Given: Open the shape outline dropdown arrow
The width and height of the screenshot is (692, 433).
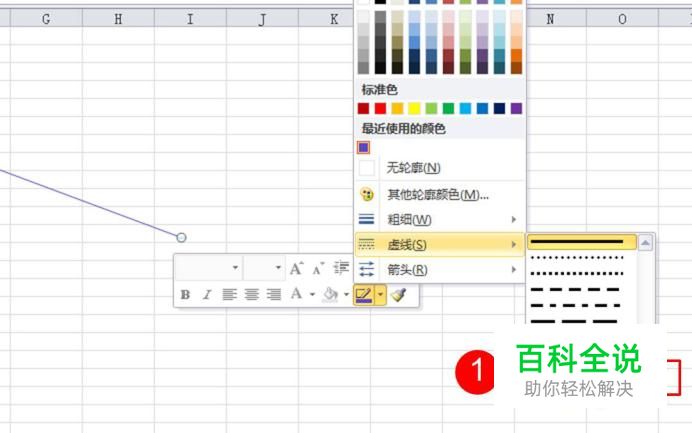Looking at the screenshot, I should [380, 295].
